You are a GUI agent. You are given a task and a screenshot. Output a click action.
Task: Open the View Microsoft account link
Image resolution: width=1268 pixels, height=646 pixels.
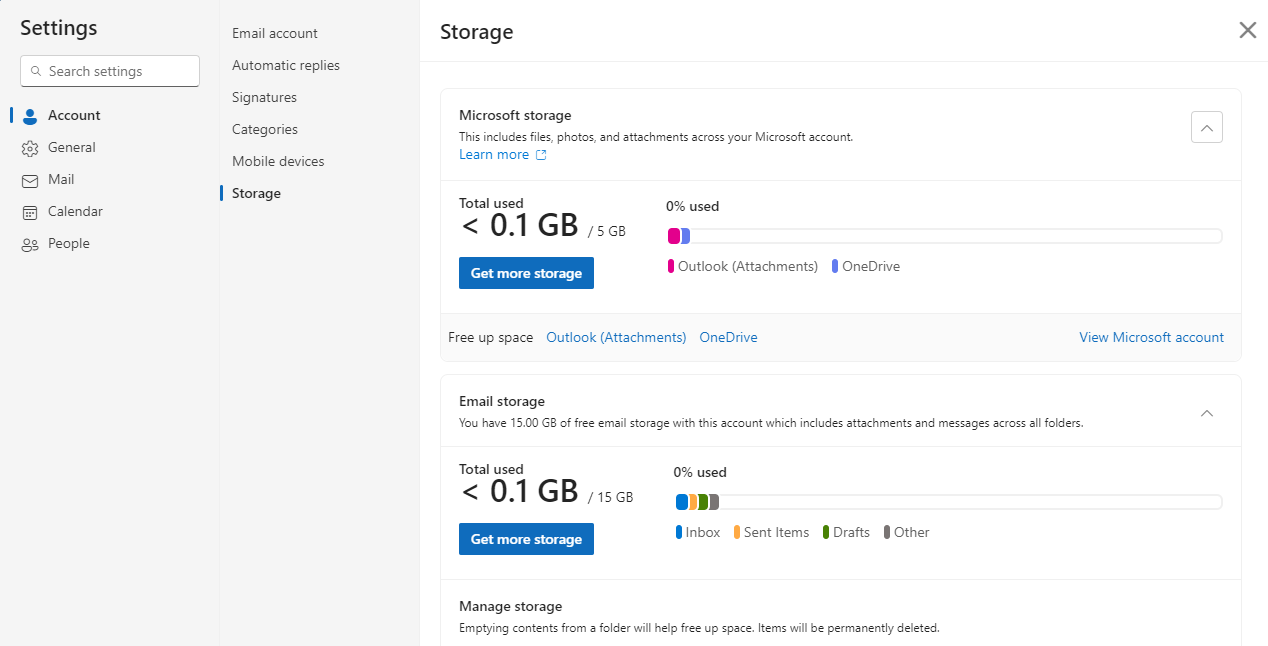1151,338
